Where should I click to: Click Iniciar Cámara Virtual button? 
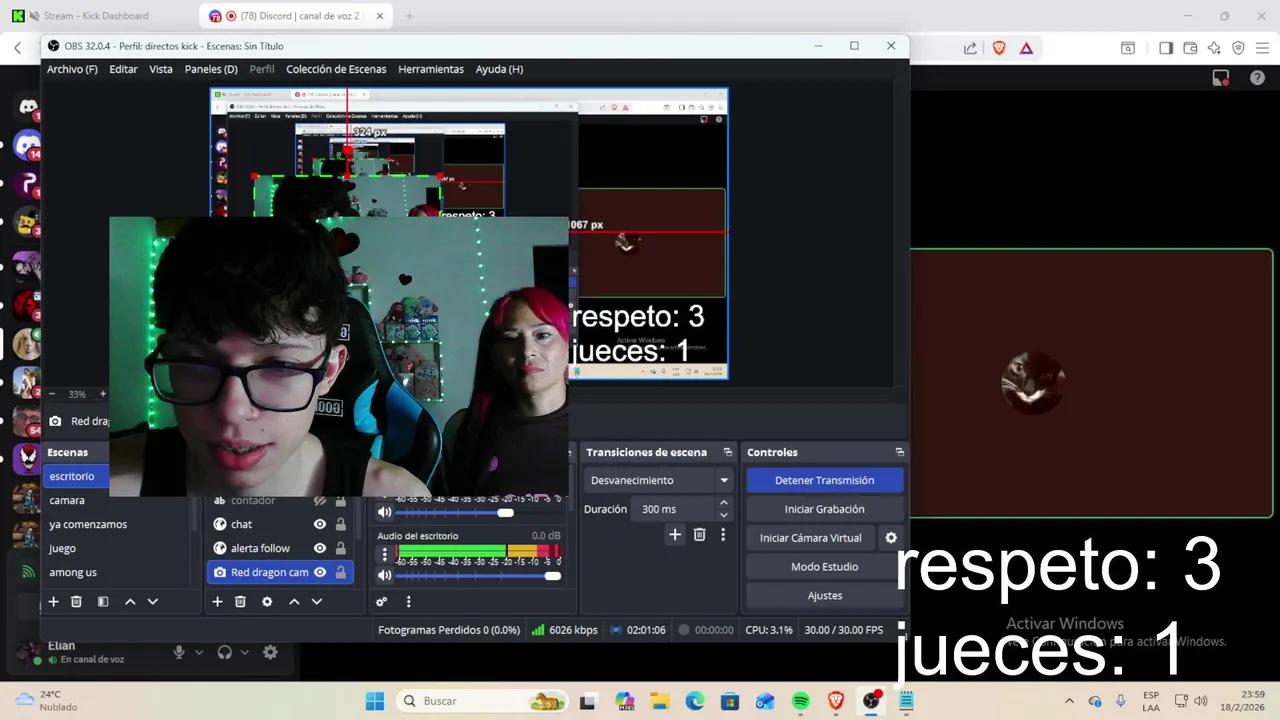pyautogui.click(x=810, y=538)
